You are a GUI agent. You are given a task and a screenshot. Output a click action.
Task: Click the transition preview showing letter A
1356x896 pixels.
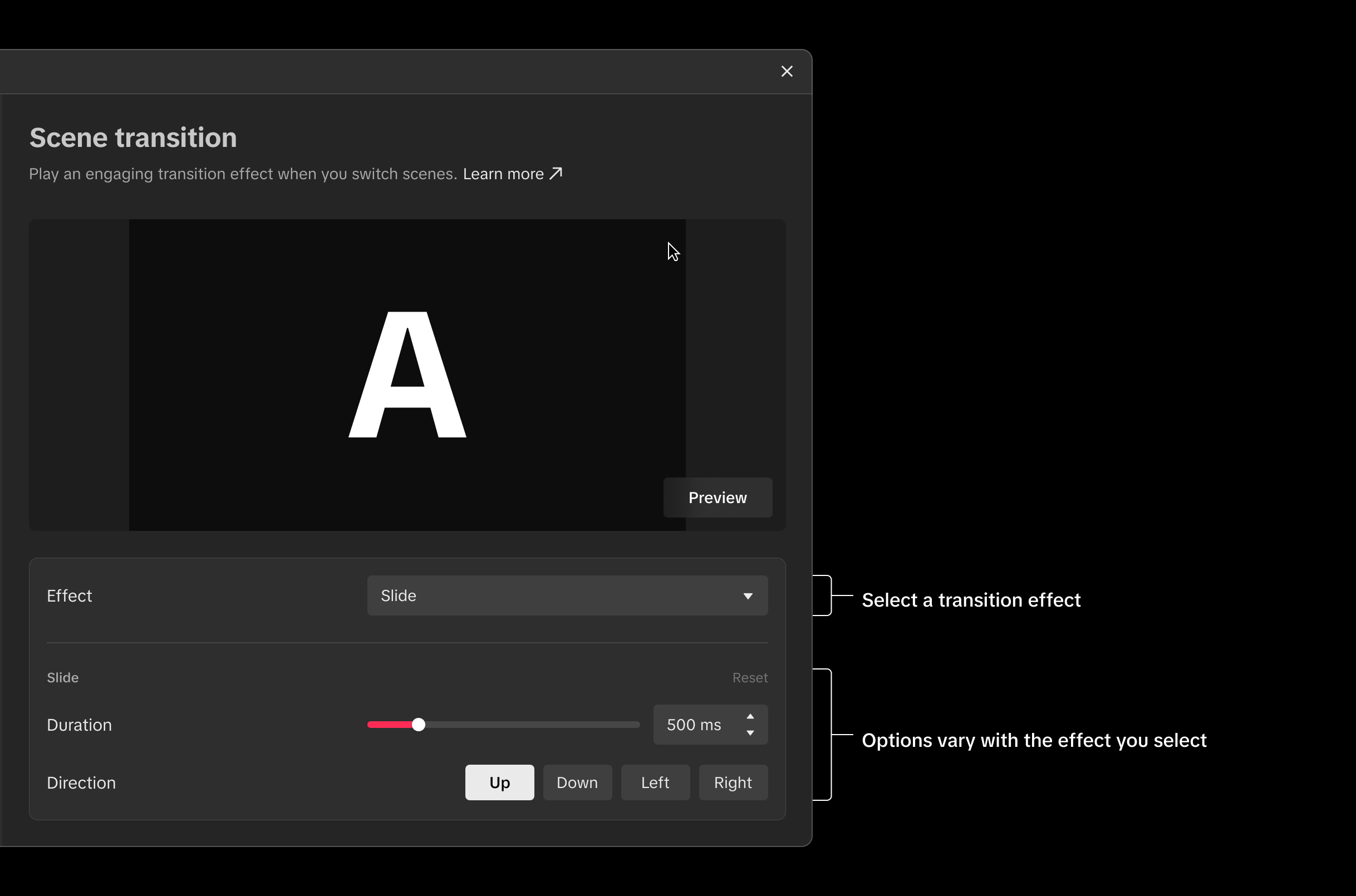[x=407, y=375]
